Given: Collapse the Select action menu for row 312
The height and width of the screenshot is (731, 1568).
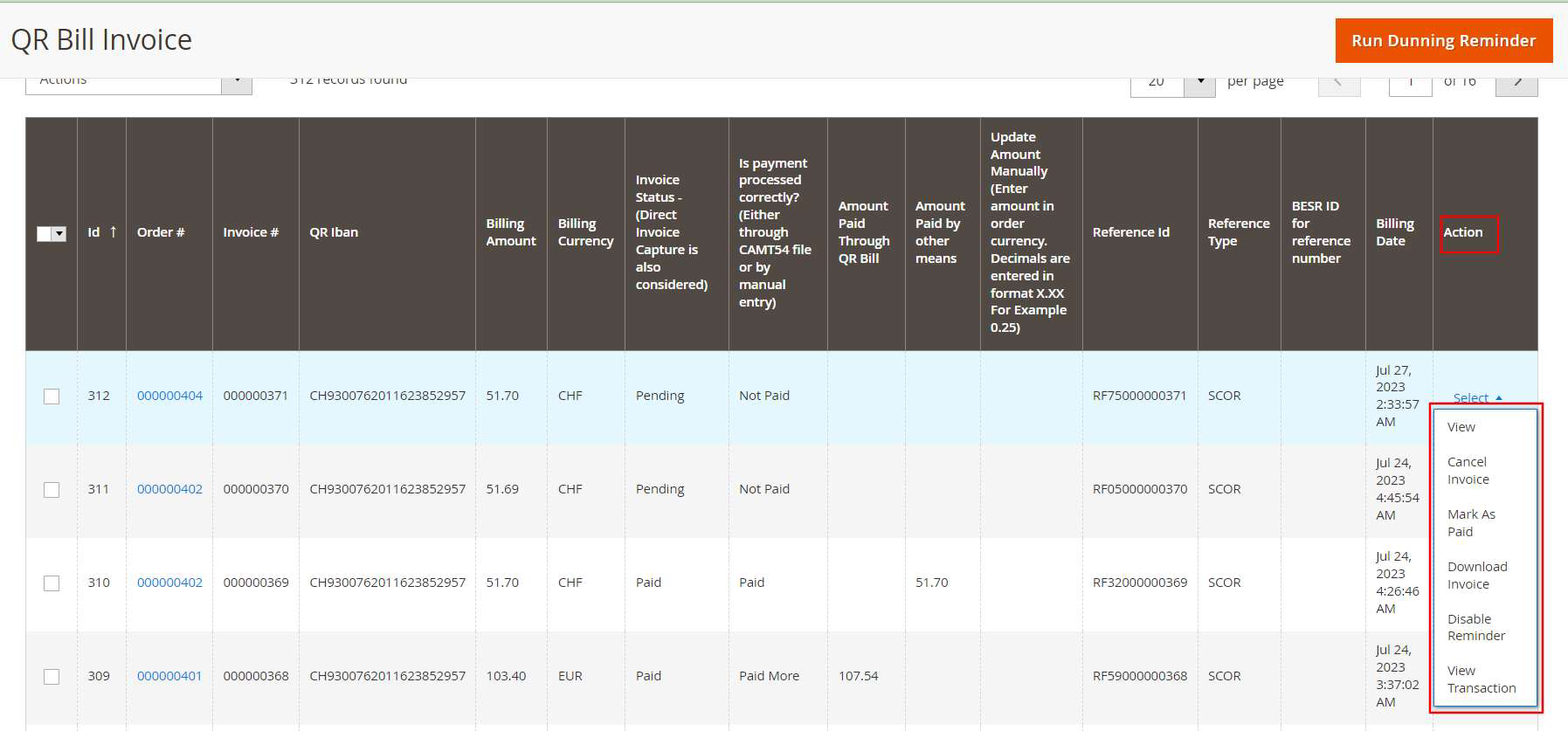Looking at the screenshot, I should [1477, 398].
